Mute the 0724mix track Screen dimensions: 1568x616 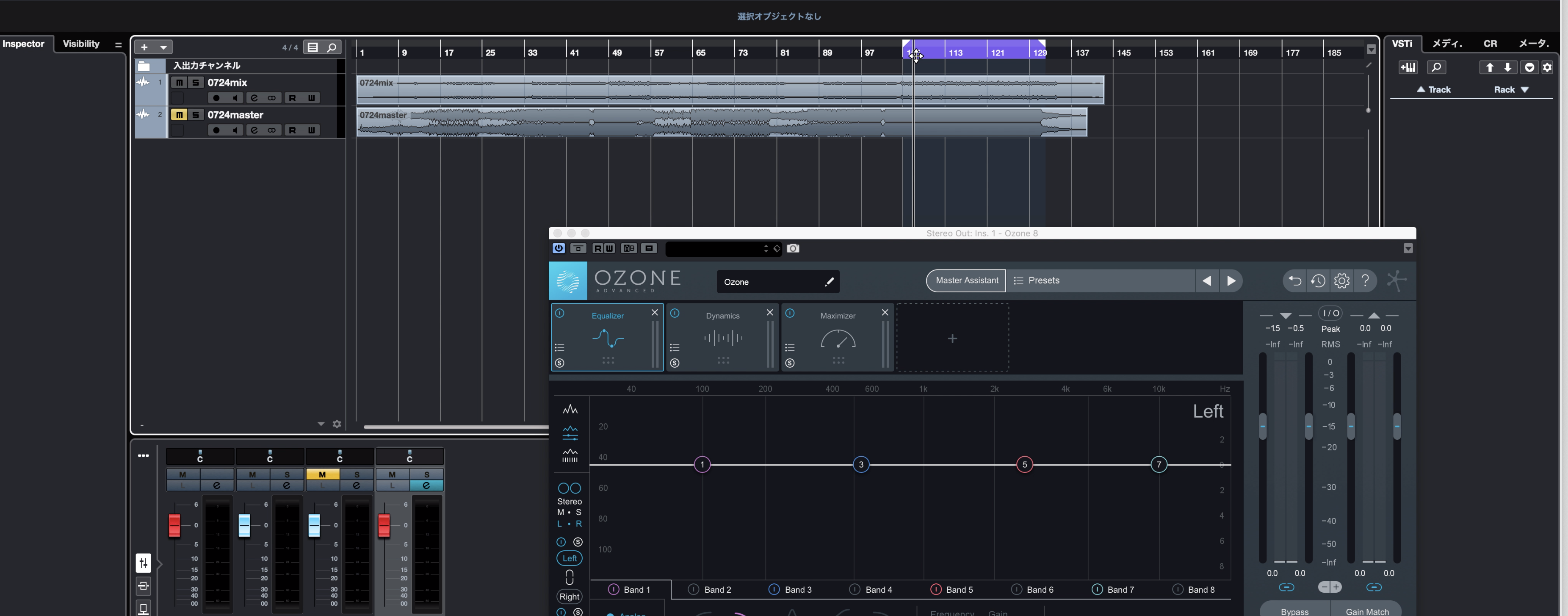pyautogui.click(x=179, y=82)
